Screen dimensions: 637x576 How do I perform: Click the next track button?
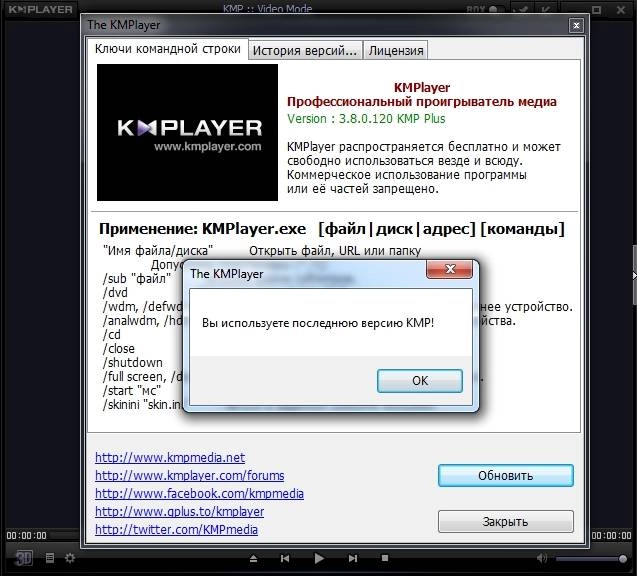pos(353,559)
